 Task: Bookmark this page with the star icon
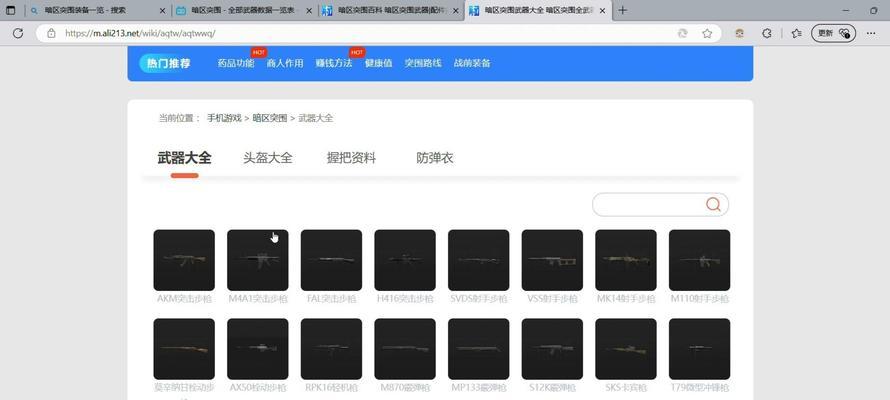point(707,33)
